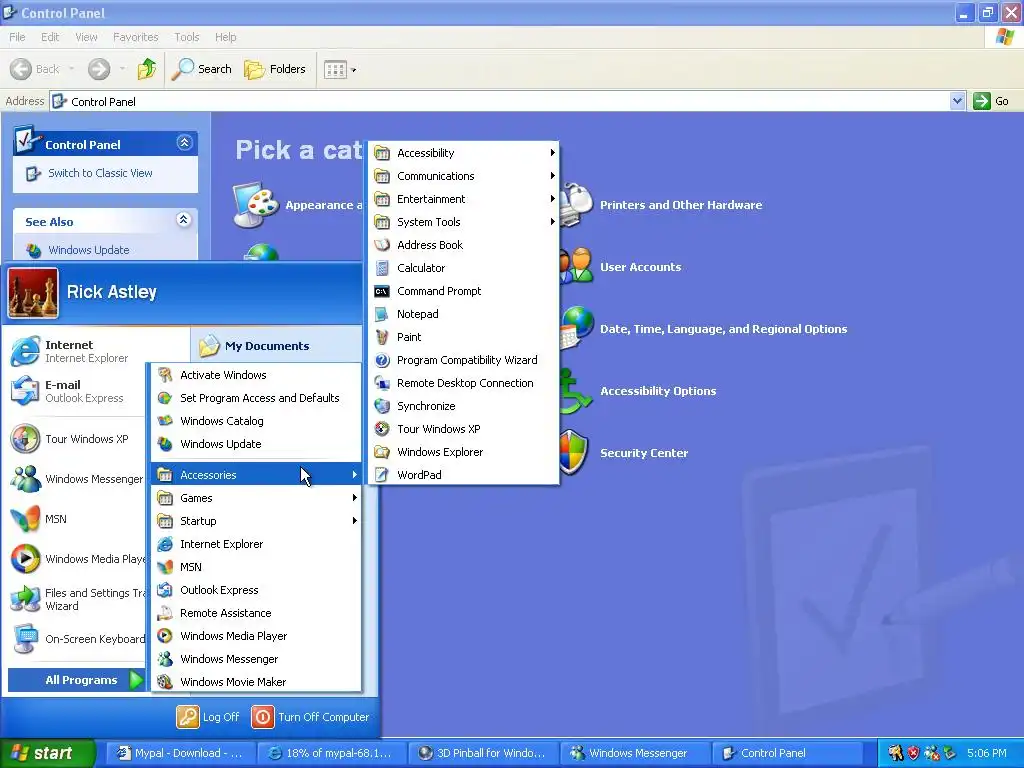Click the All Programs button
1024x768 pixels.
coord(76,680)
